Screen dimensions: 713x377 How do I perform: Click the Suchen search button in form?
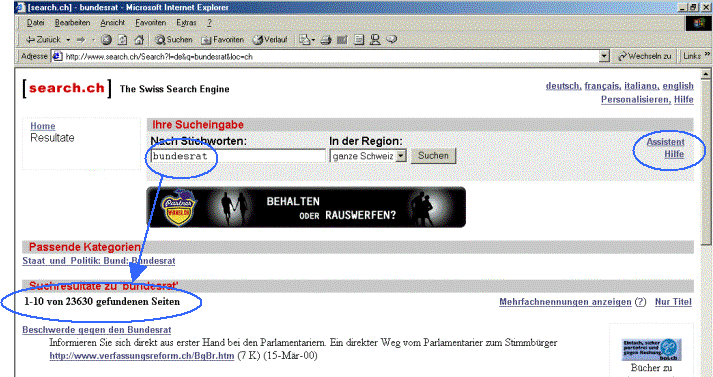(x=433, y=156)
